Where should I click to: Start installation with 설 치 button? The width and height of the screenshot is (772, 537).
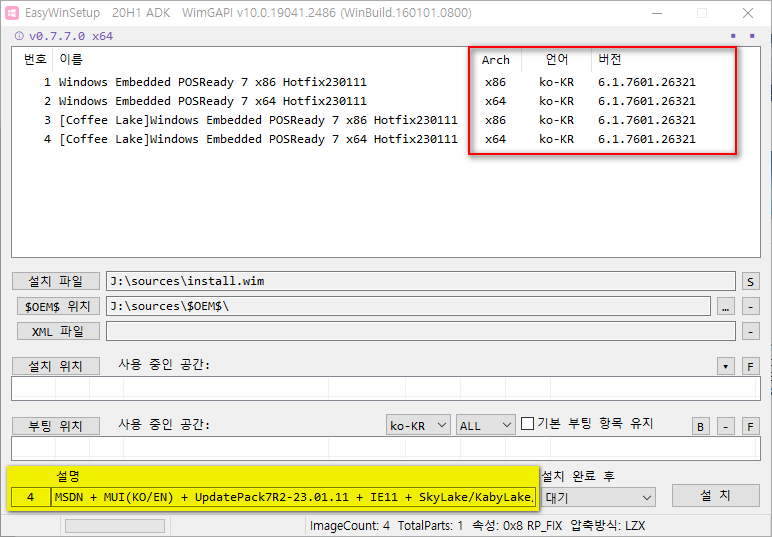[x=715, y=495]
